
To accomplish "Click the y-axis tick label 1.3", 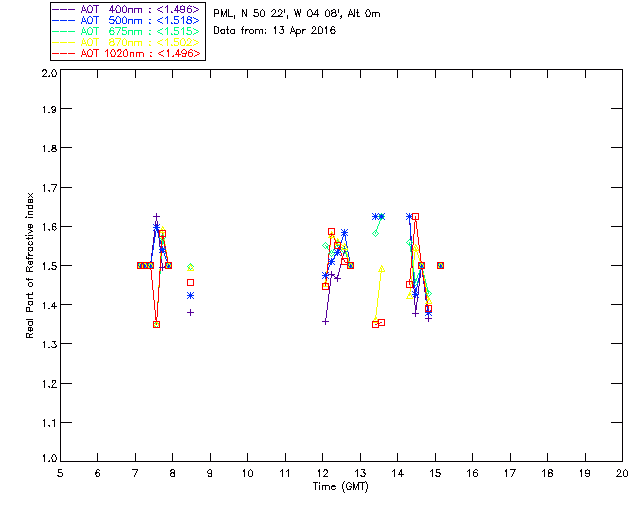I will pos(49,344).
